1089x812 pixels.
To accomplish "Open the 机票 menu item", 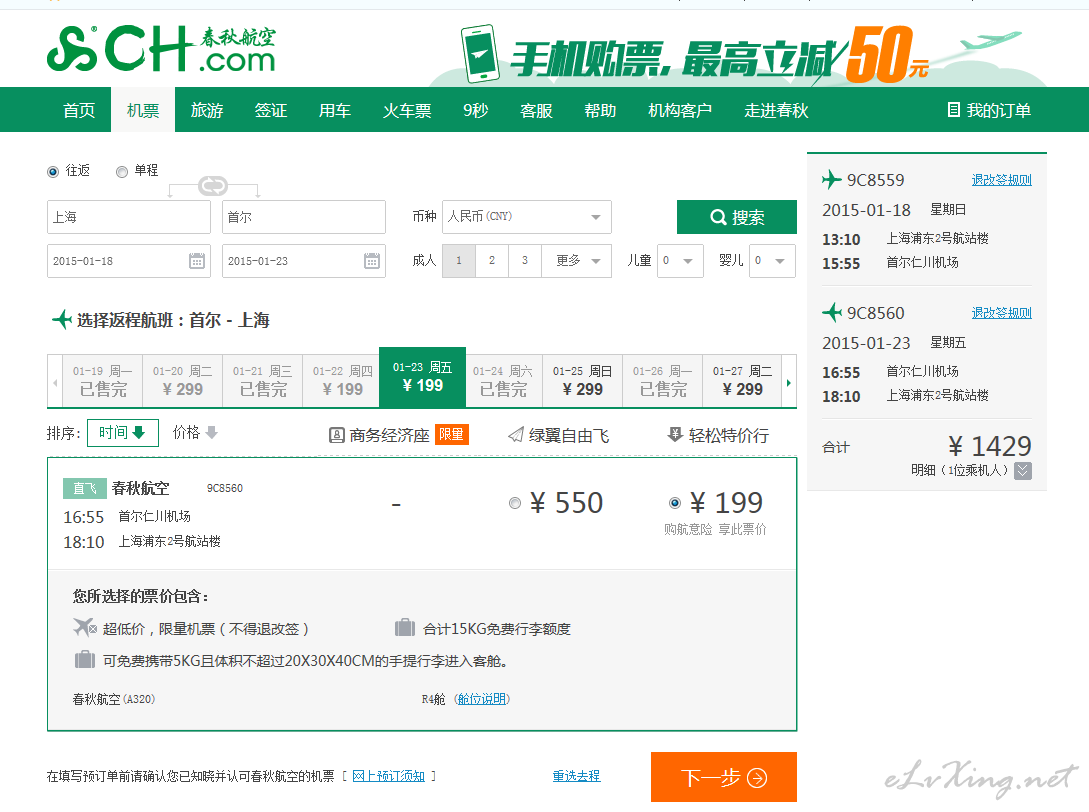I will click(x=142, y=110).
